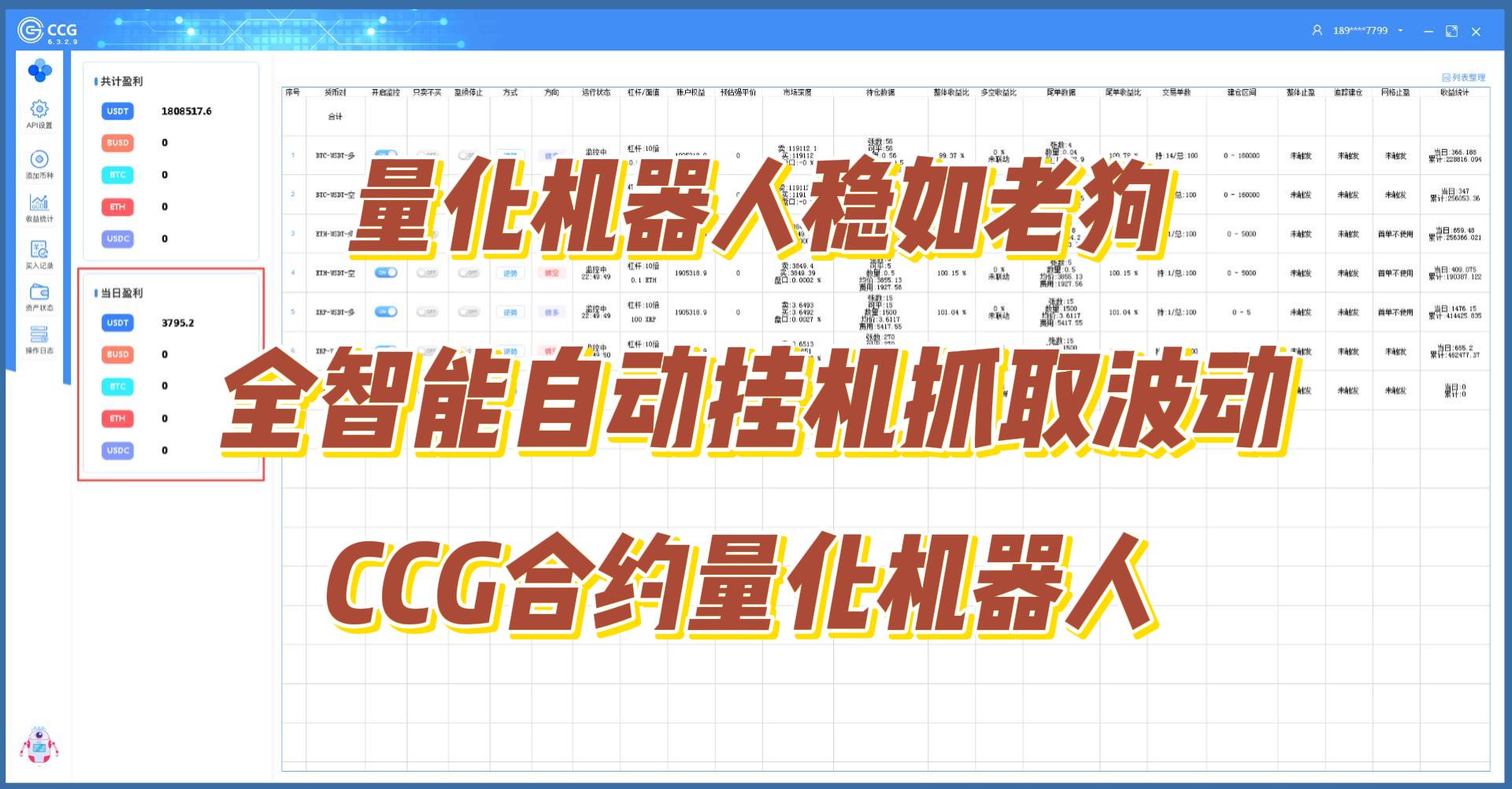This screenshot has height=789, width=1512.
Task: Click BUSD badge under 共计盈利
Action: pos(117,143)
